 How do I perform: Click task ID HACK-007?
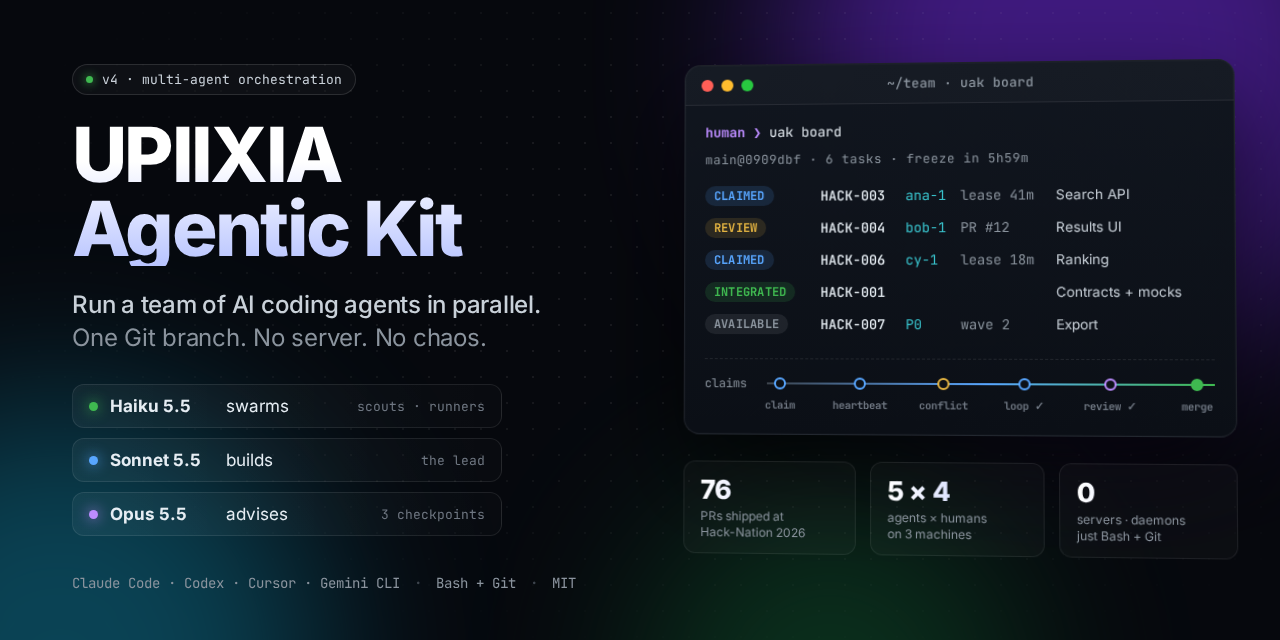[853, 325]
